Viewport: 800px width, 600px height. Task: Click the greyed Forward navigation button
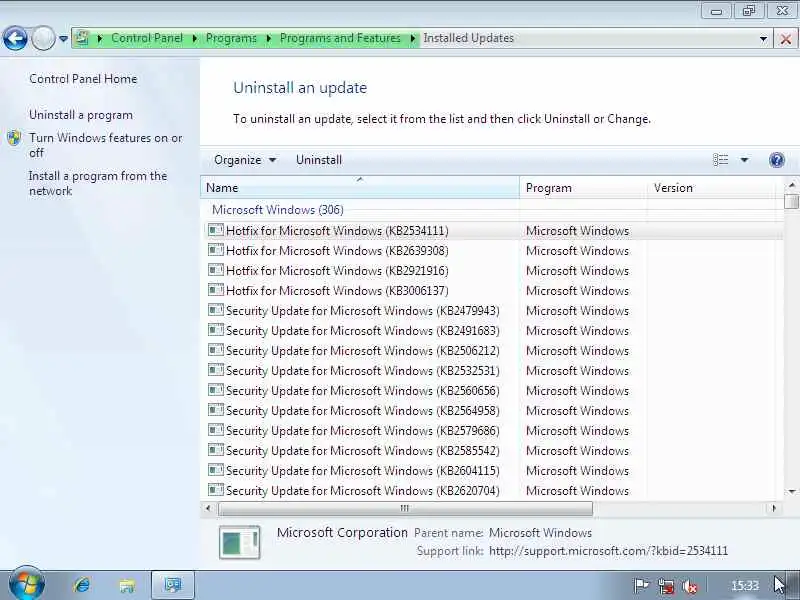[x=44, y=38]
